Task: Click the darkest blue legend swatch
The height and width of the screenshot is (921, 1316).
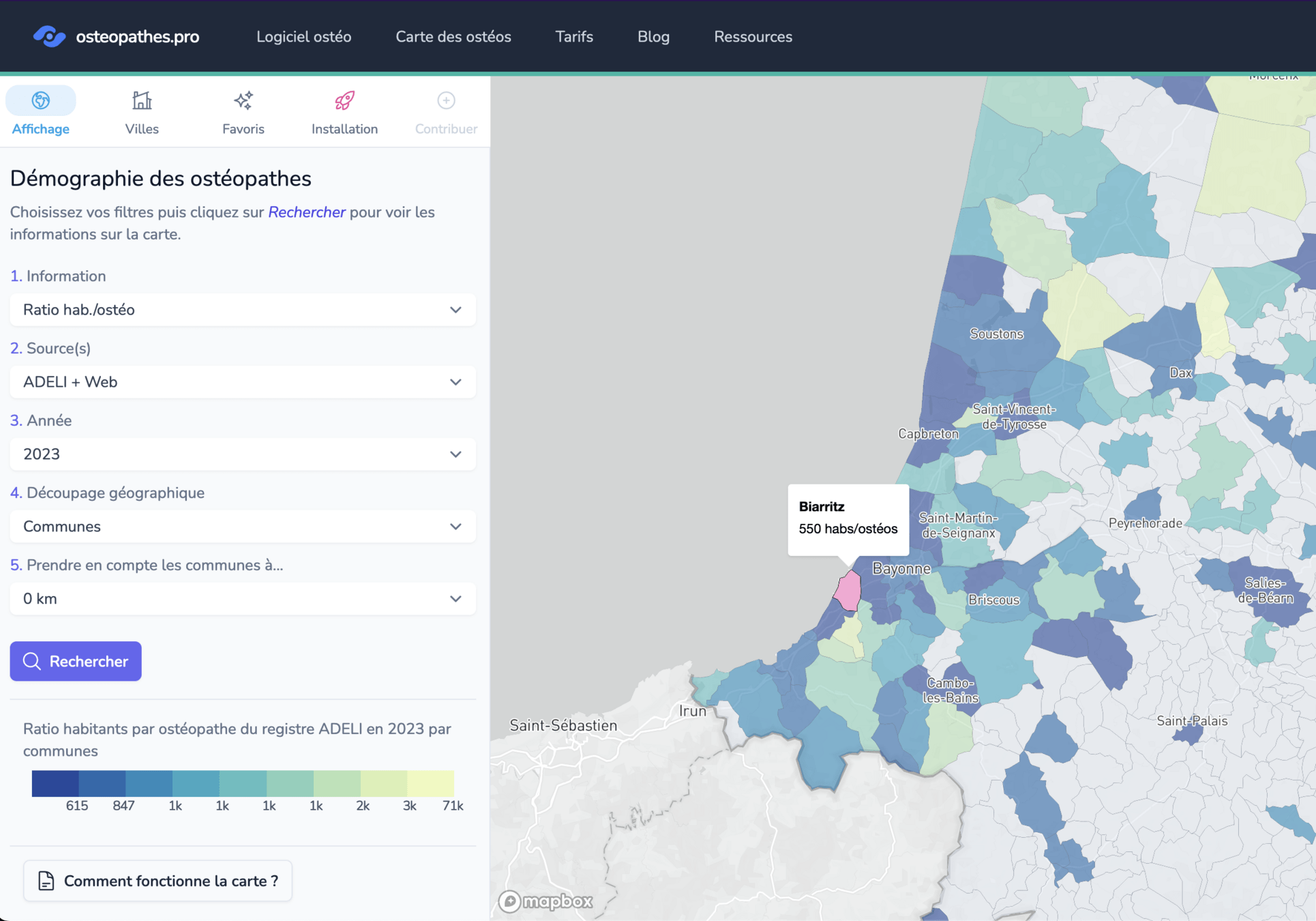Action: tap(55, 783)
